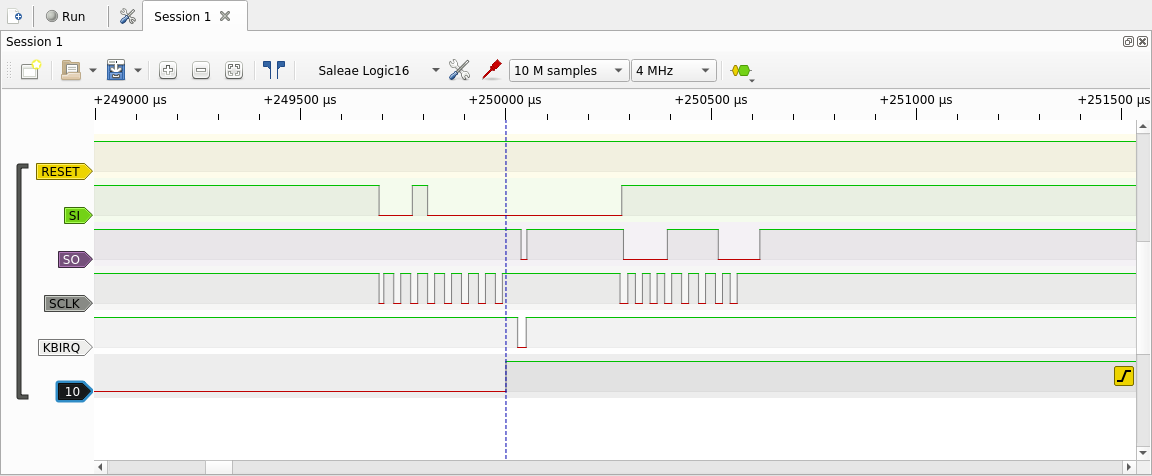1152x476 pixels.
Task: Click the yellow RESET channel label
Action: pyautogui.click(x=61, y=172)
